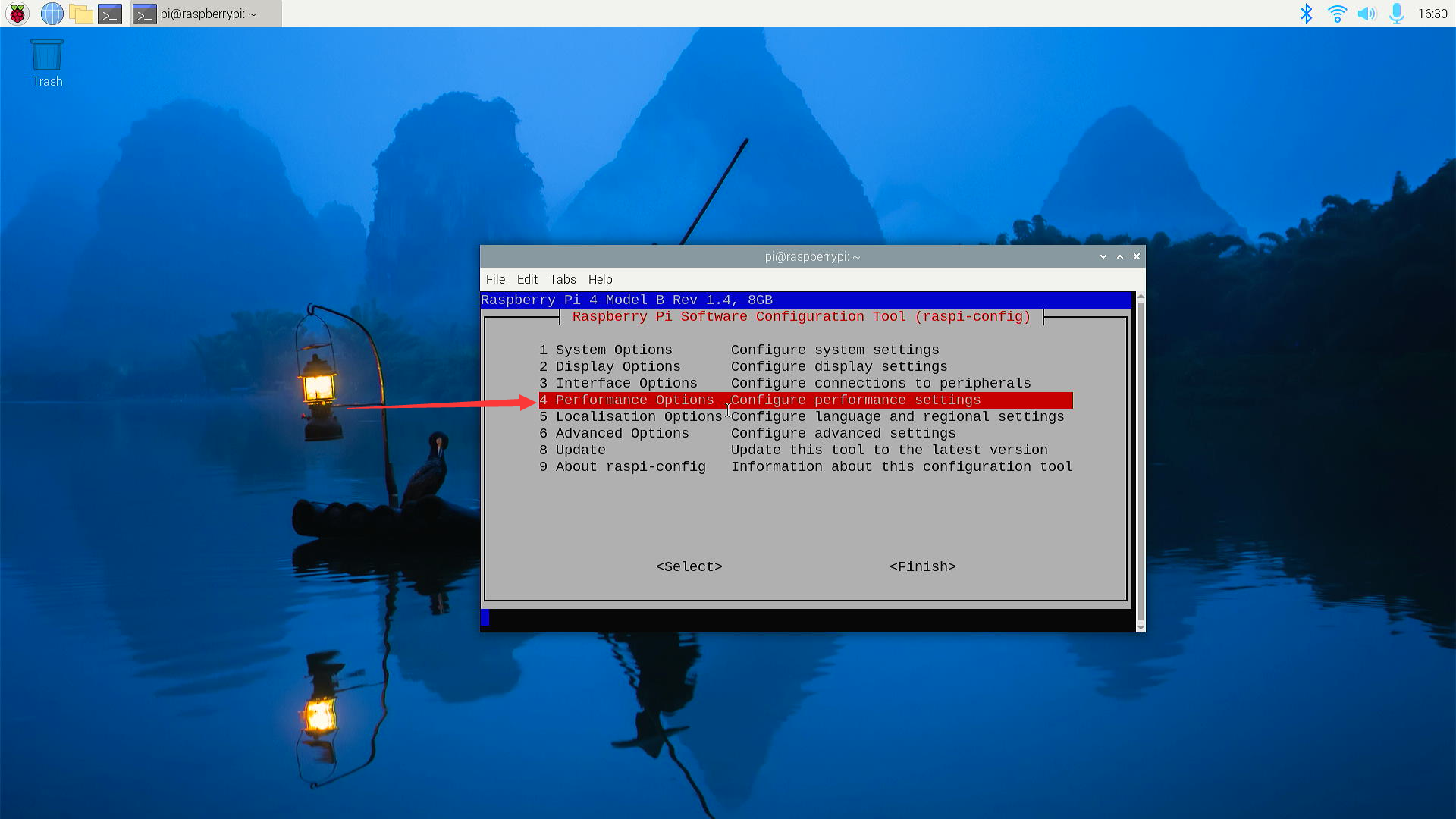Minimize the terminal window
Image resolution: width=1456 pixels, height=819 pixels.
point(1103,256)
